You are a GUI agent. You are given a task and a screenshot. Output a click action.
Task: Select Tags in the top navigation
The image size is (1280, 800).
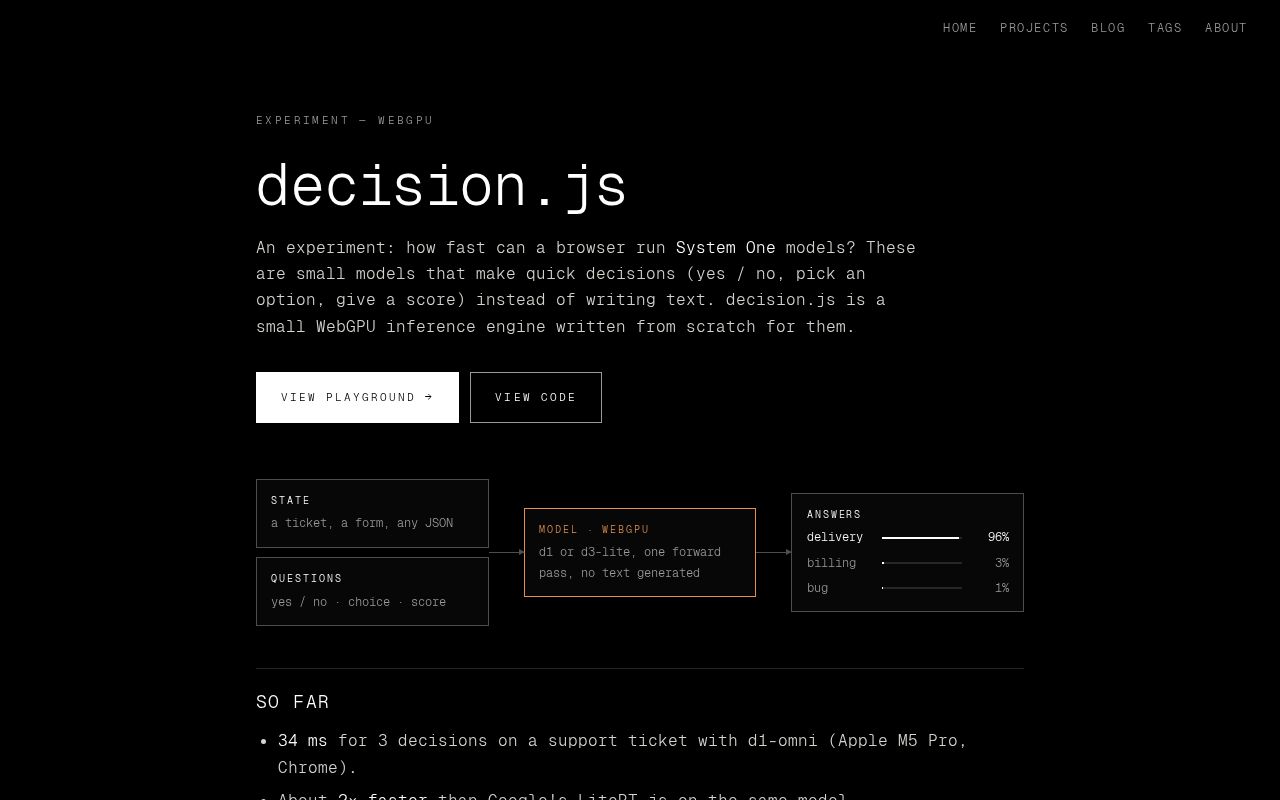pyautogui.click(x=1165, y=28)
